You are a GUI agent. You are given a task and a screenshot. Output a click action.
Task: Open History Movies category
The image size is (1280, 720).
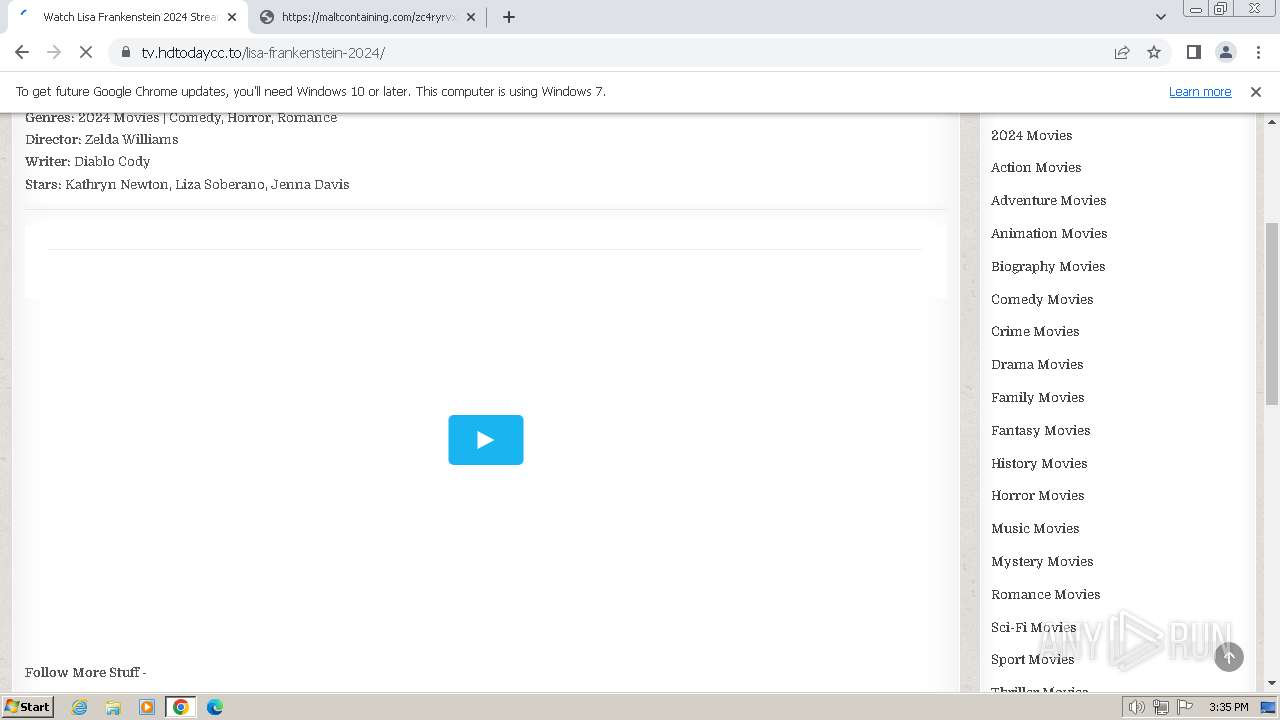[1039, 463]
